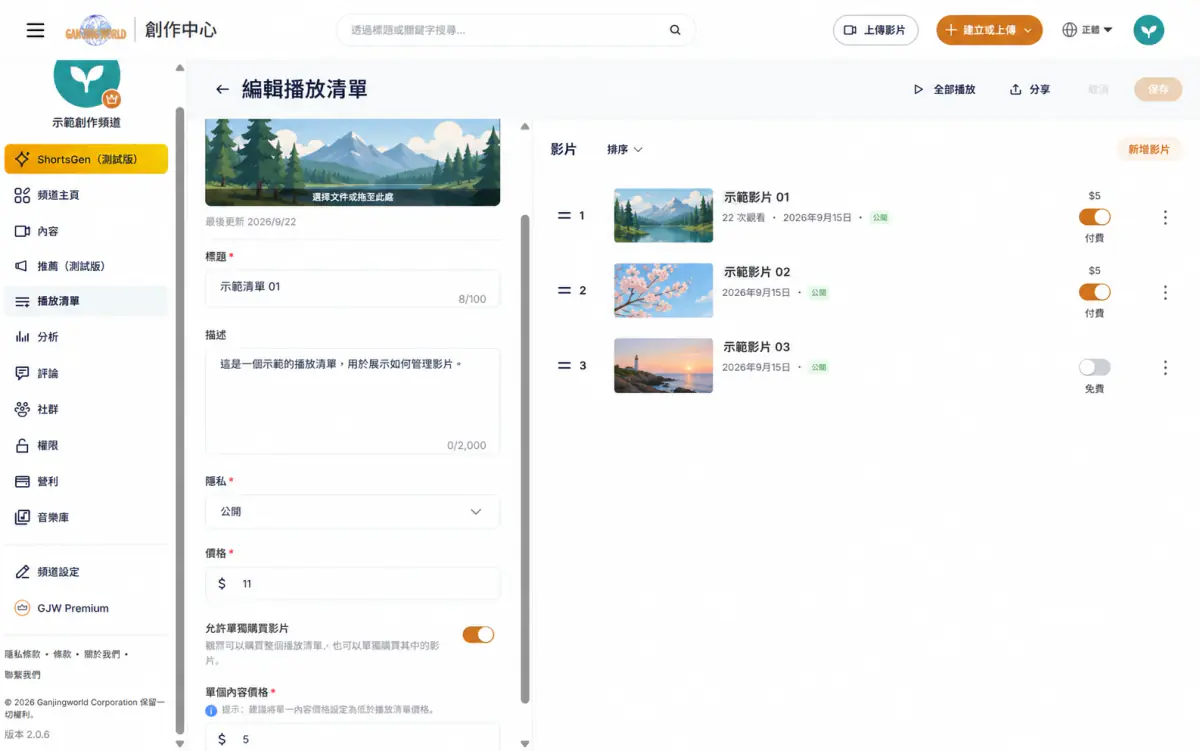This screenshot has height=751, width=1200.
Task: Open 音樂庫 in sidebar
Action: pyautogui.click(x=86, y=517)
